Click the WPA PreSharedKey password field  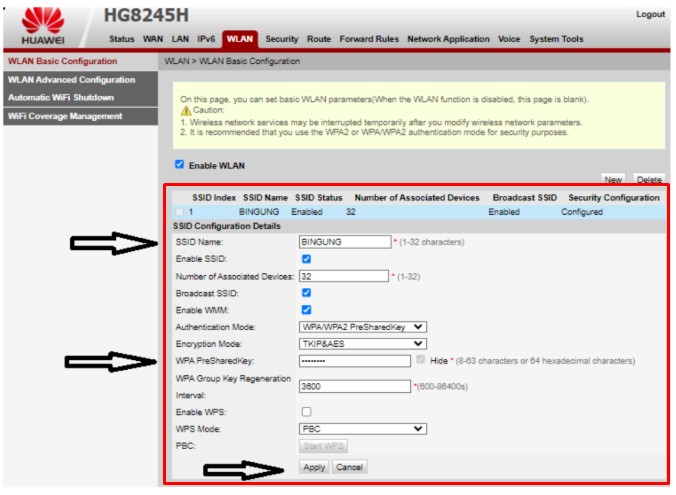(x=355, y=360)
